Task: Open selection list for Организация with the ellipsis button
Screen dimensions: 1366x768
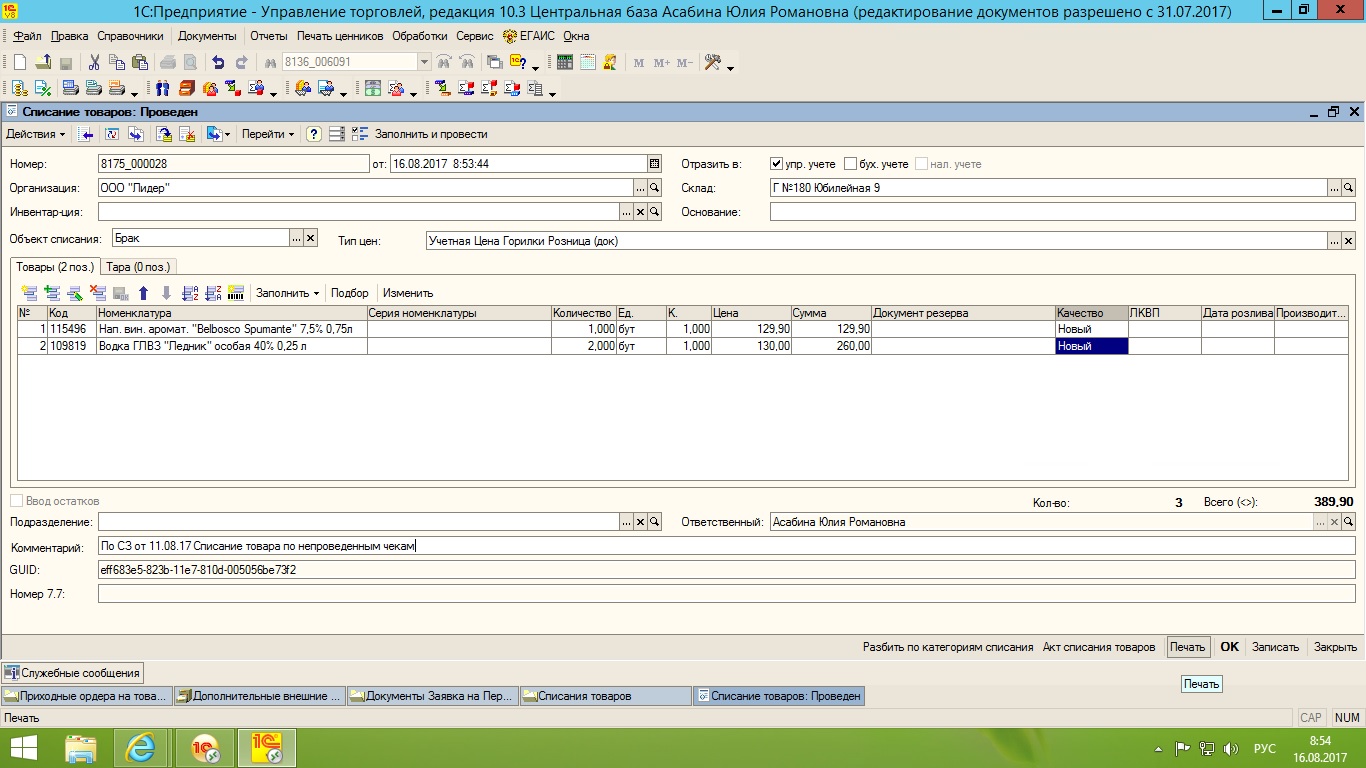Action: 640,188
